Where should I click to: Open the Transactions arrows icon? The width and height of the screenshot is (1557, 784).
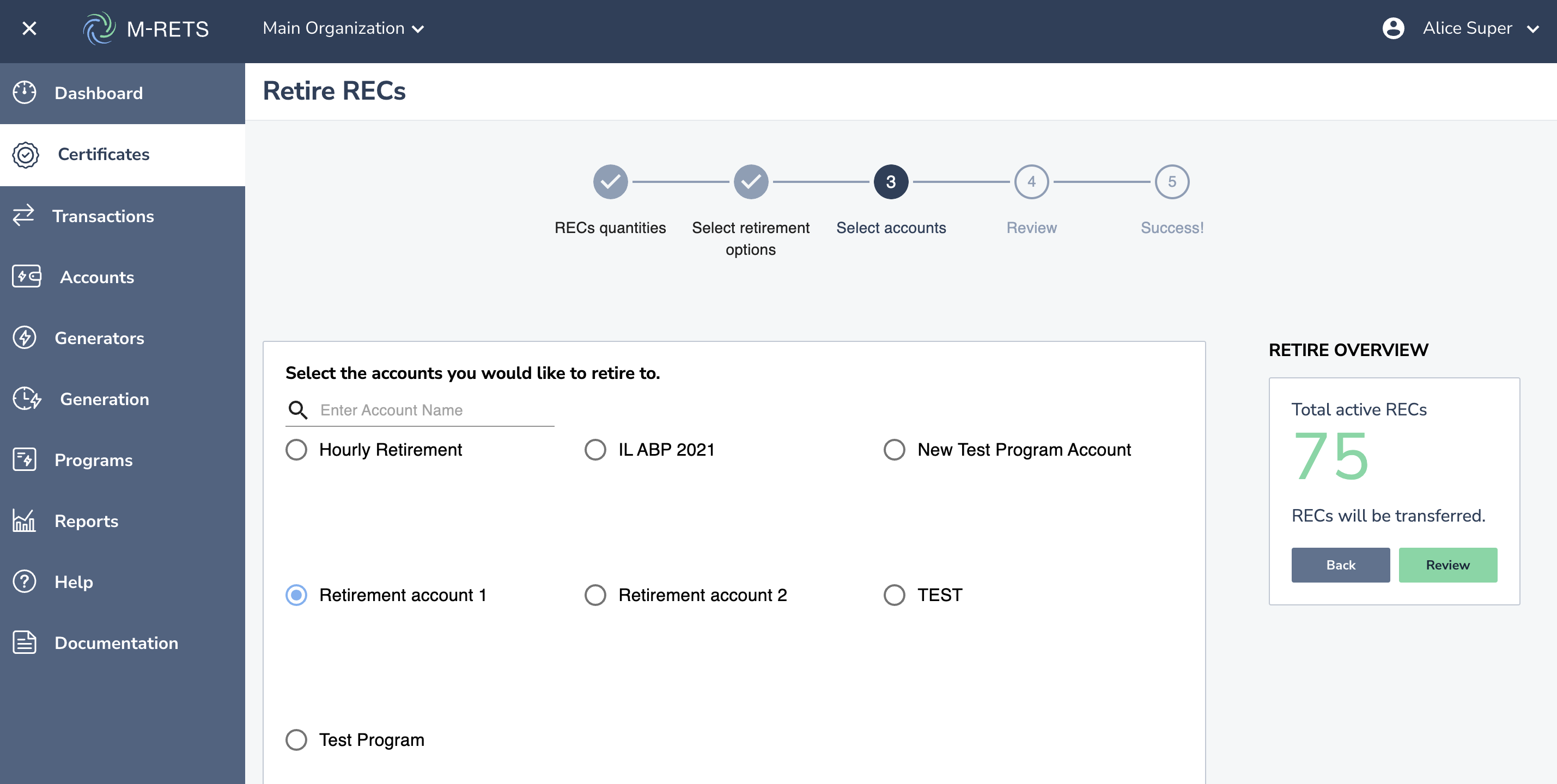click(x=24, y=216)
